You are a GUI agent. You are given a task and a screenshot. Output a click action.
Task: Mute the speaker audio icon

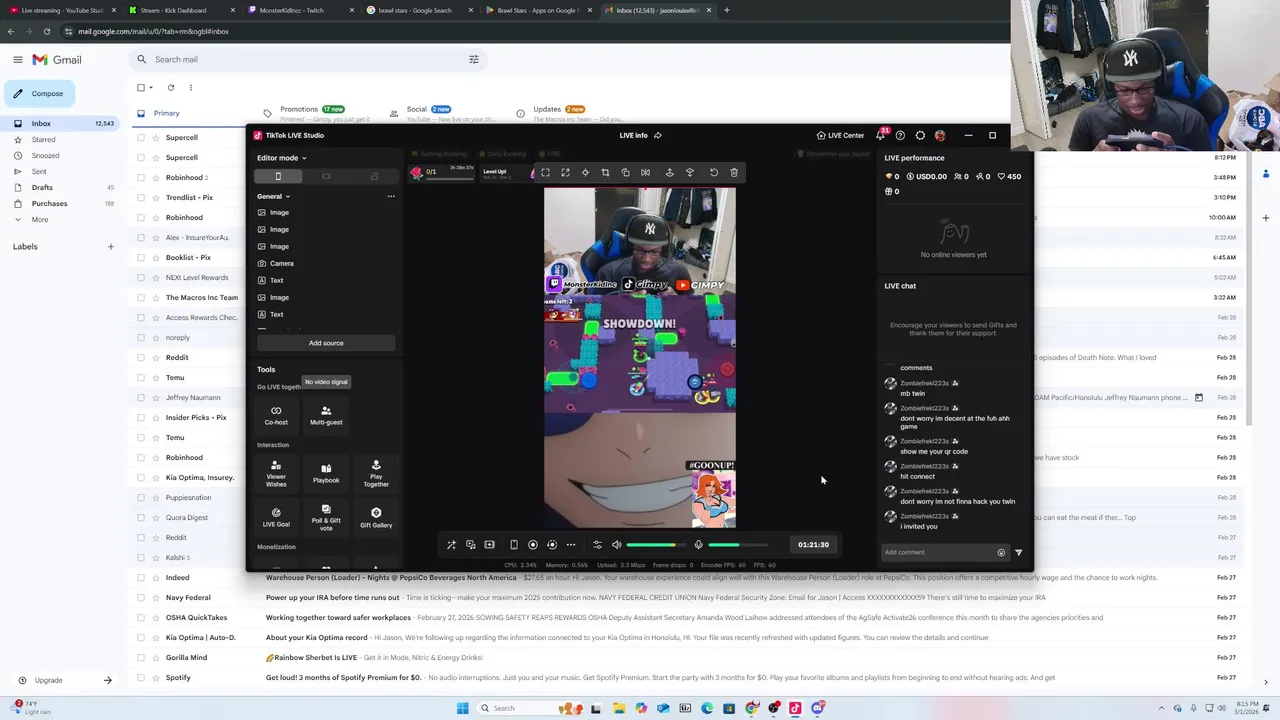click(x=616, y=545)
